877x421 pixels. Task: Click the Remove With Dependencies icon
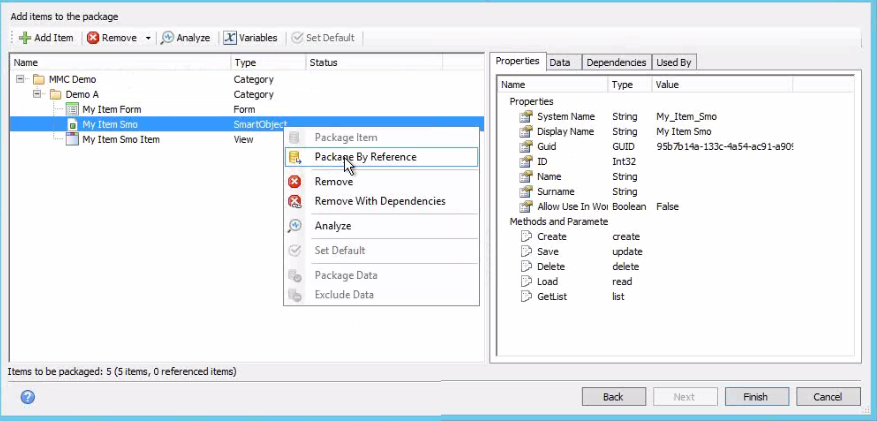[295, 201]
